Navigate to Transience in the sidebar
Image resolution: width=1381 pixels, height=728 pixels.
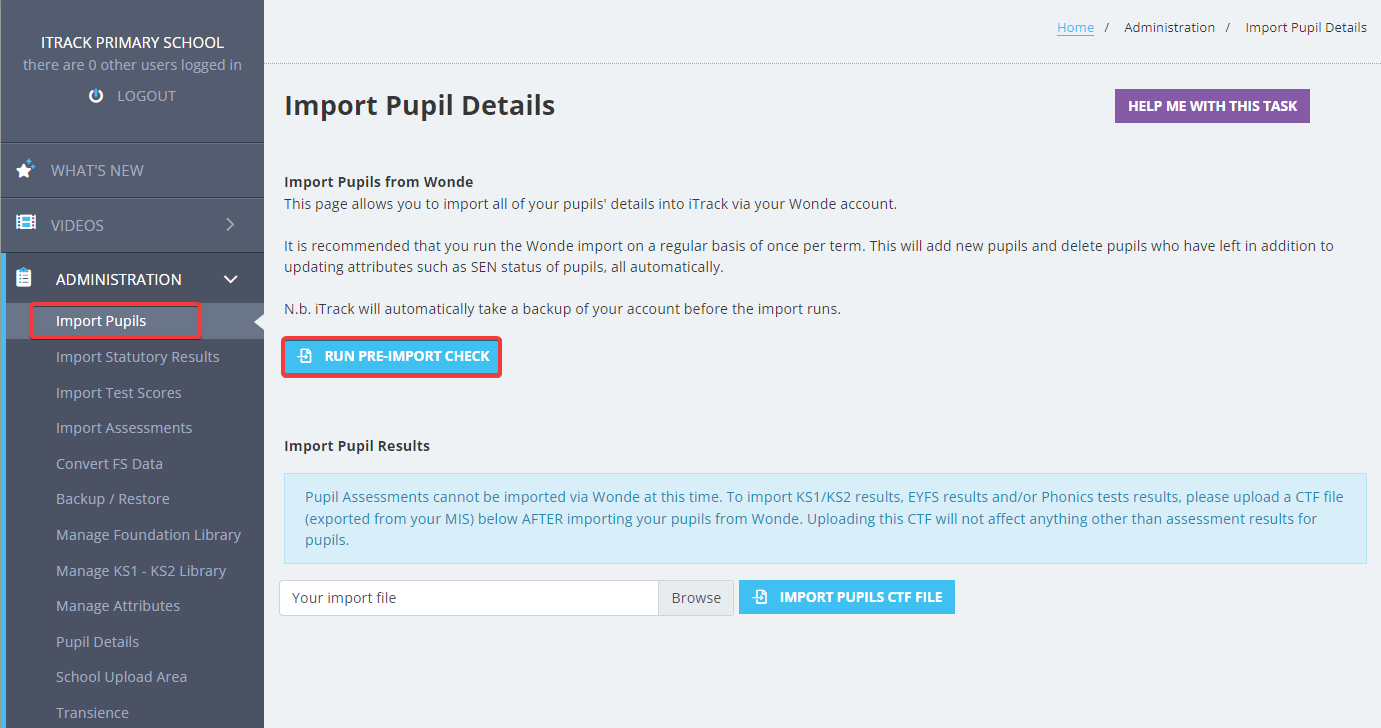click(x=93, y=712)
